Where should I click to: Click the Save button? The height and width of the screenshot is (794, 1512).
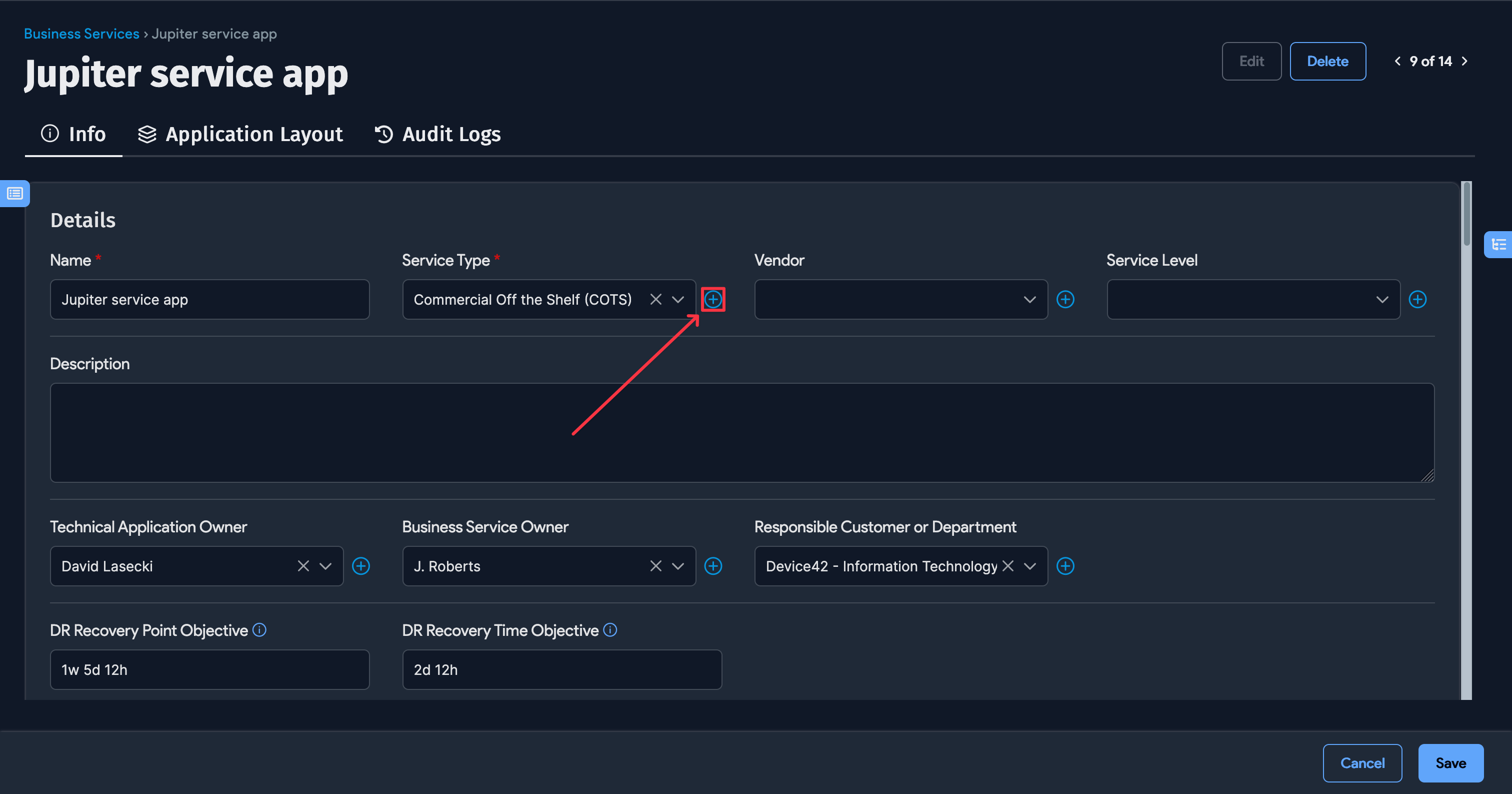[1450, 763]
